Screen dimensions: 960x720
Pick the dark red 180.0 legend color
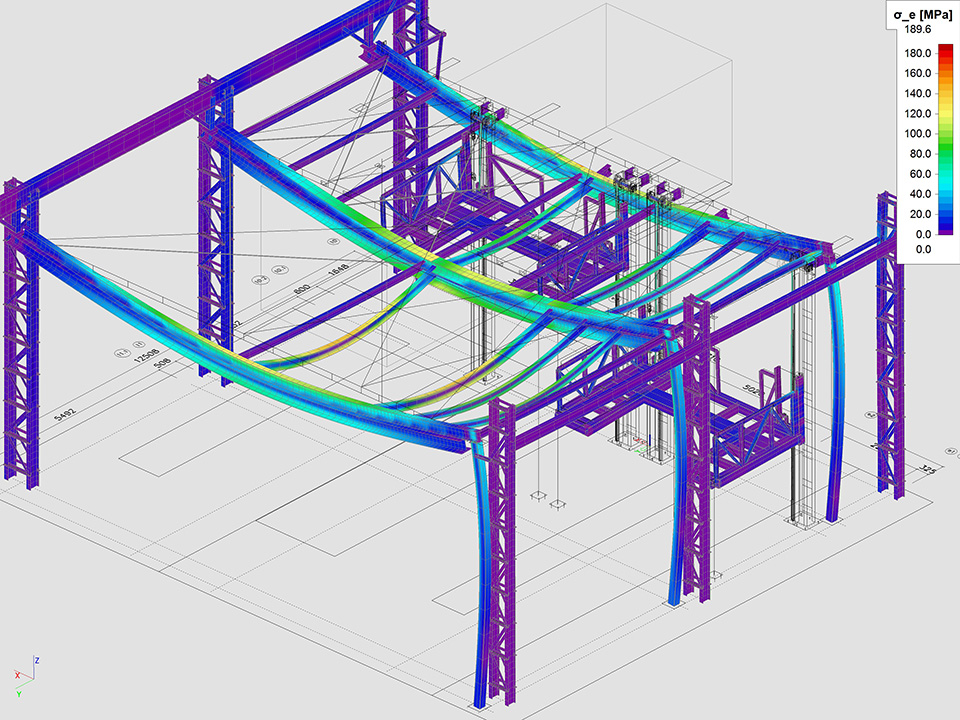point(946,53)
